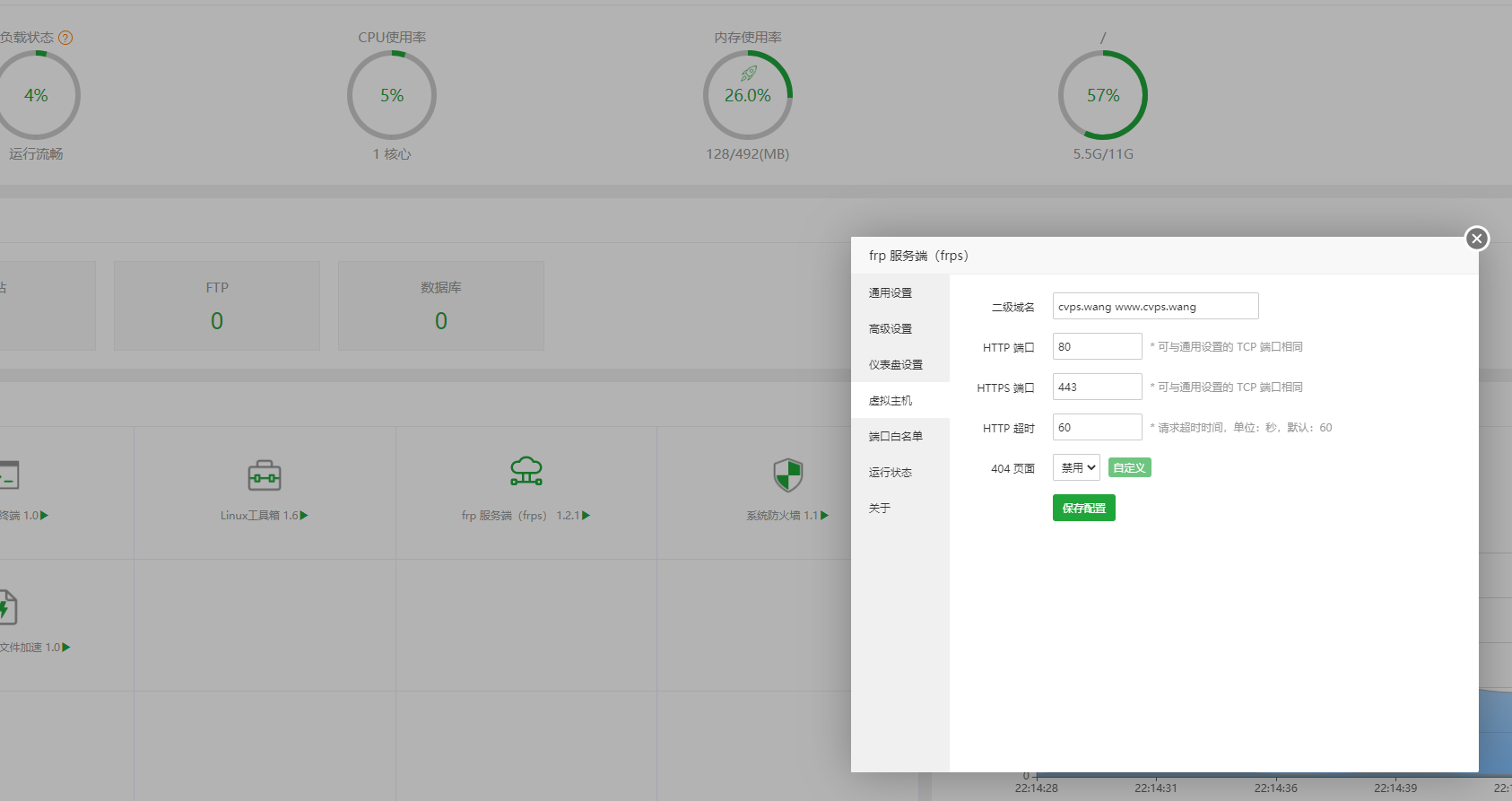Open the About (关于) tab

coord(880,509)
